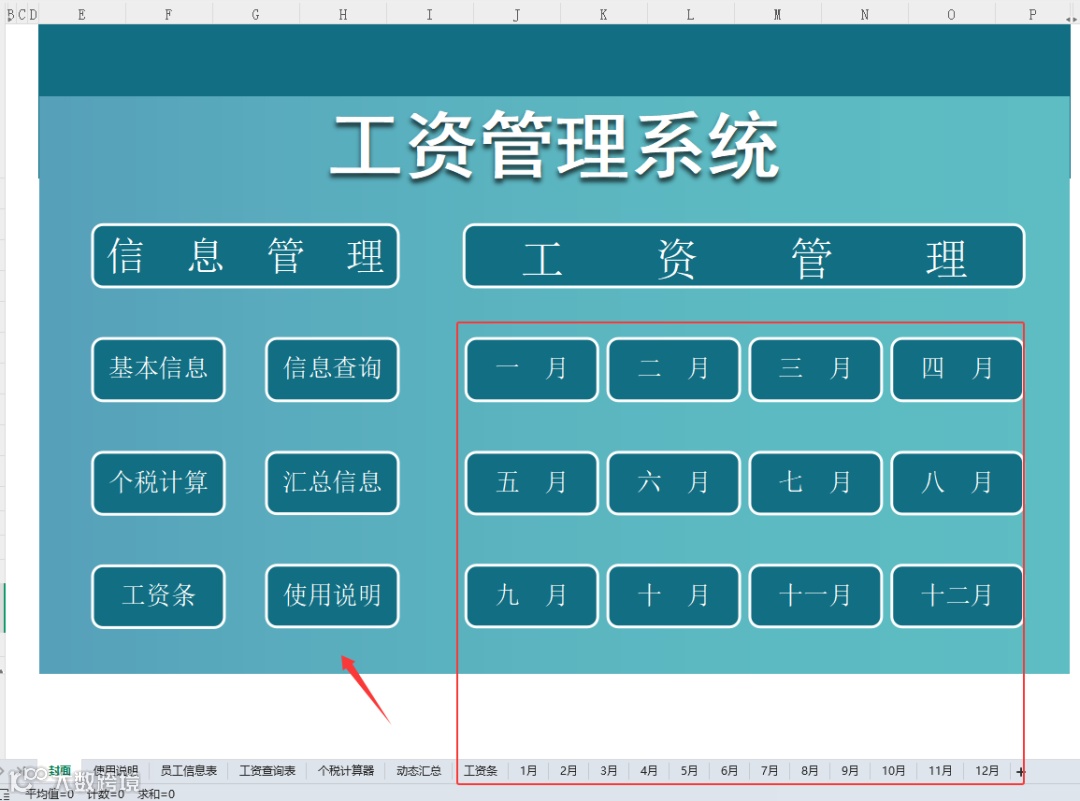Open the 三月 salary button
Screen dimensions: 1080x801
[x=816, y=369]
